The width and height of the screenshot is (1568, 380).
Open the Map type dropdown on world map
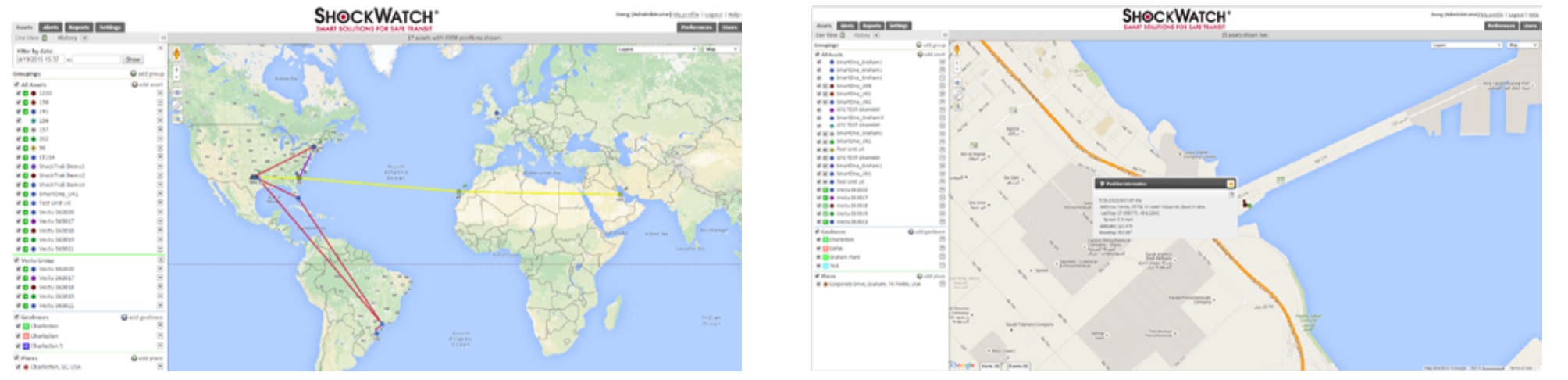click(x=721, y=49)
